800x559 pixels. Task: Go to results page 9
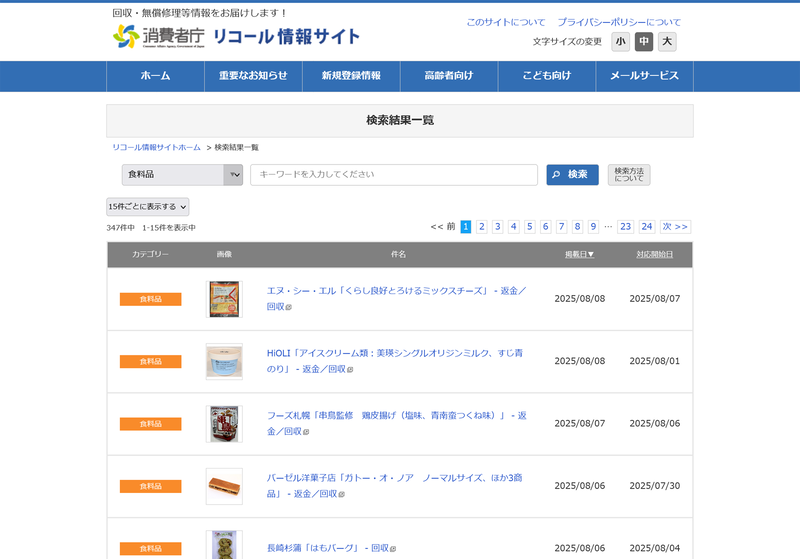click(593, 226)
